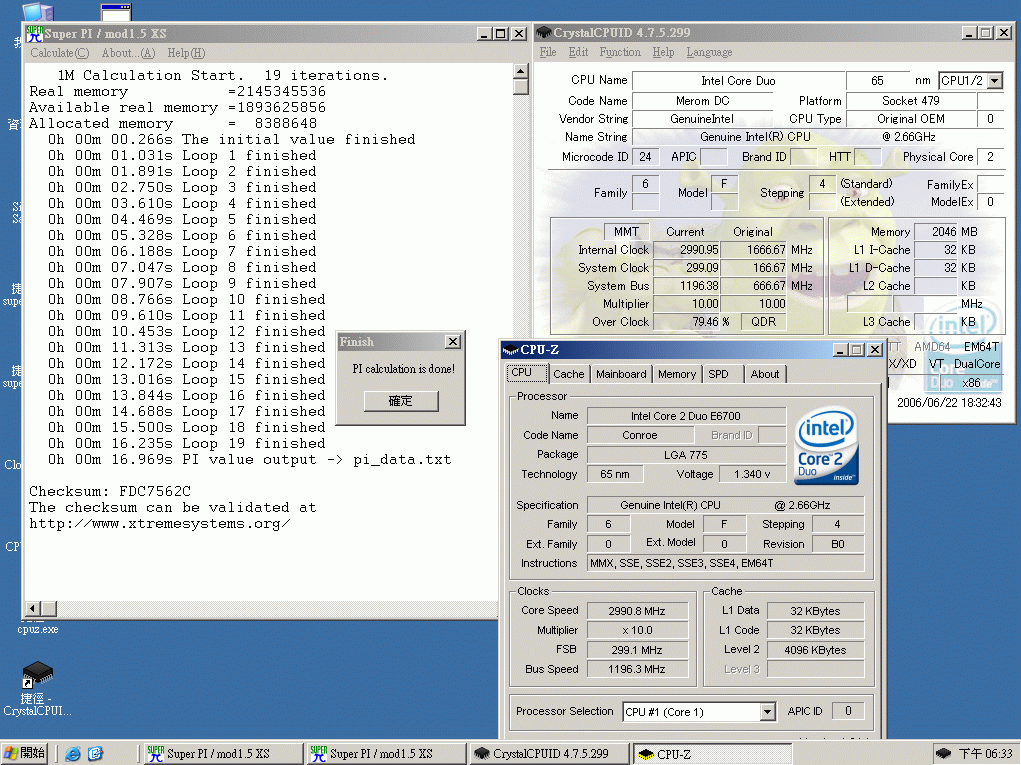Confirm the PI calculation done dialog
Screen dimensions: 1021x765
400,401
